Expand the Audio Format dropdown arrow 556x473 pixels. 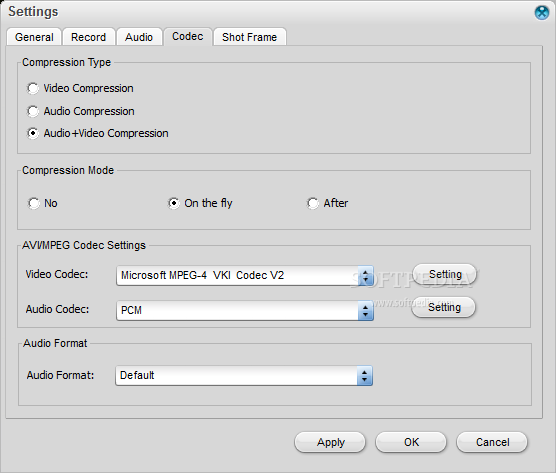[365, 375]
